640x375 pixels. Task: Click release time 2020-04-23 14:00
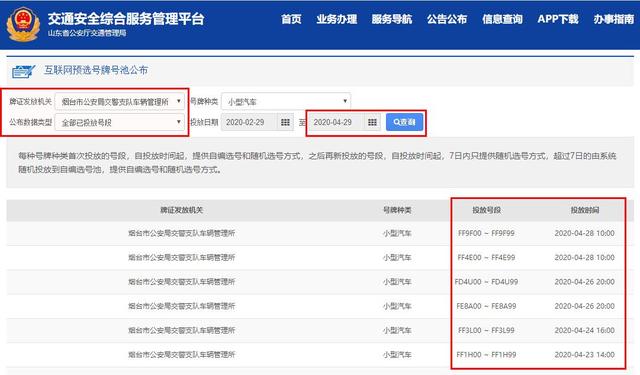[584, 355]
